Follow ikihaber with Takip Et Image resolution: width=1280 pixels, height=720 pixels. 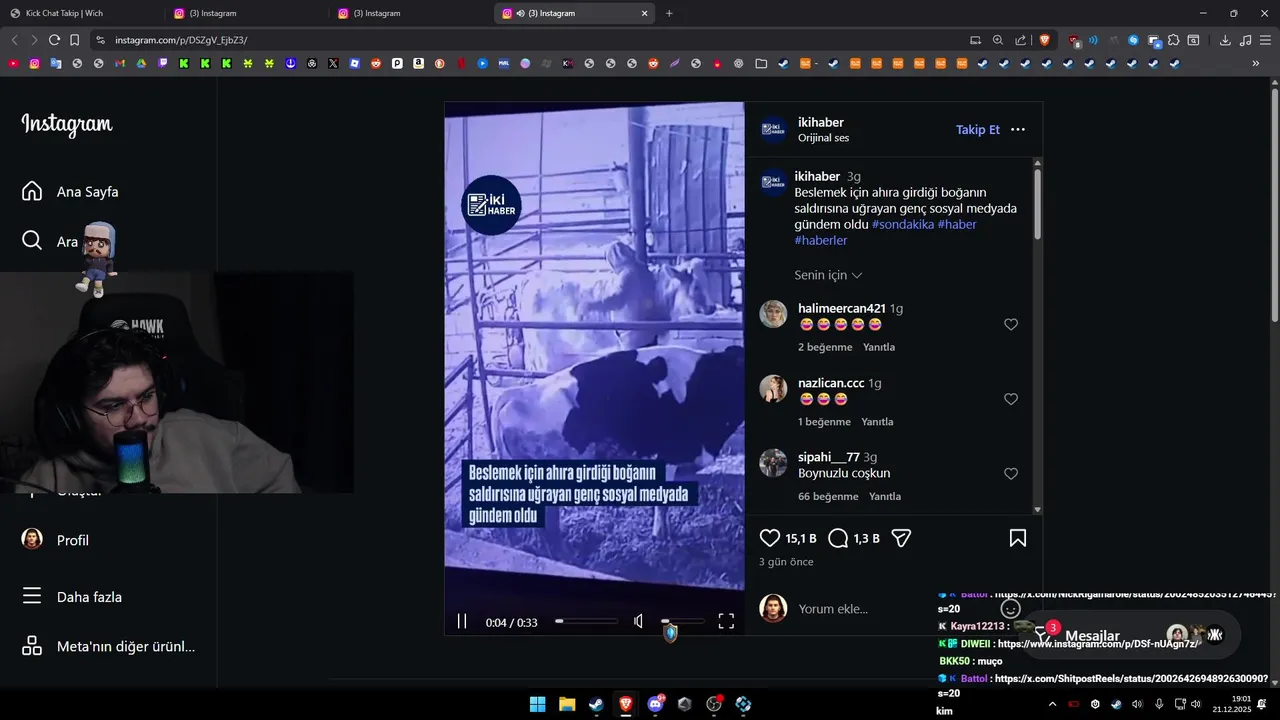pos(977,130)
